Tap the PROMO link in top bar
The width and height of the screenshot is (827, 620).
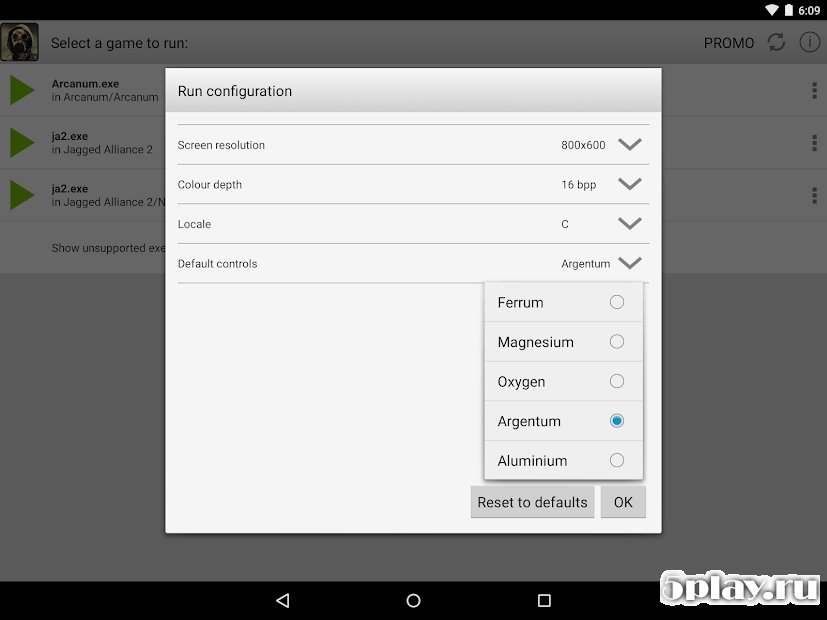[x=729, y=43]
